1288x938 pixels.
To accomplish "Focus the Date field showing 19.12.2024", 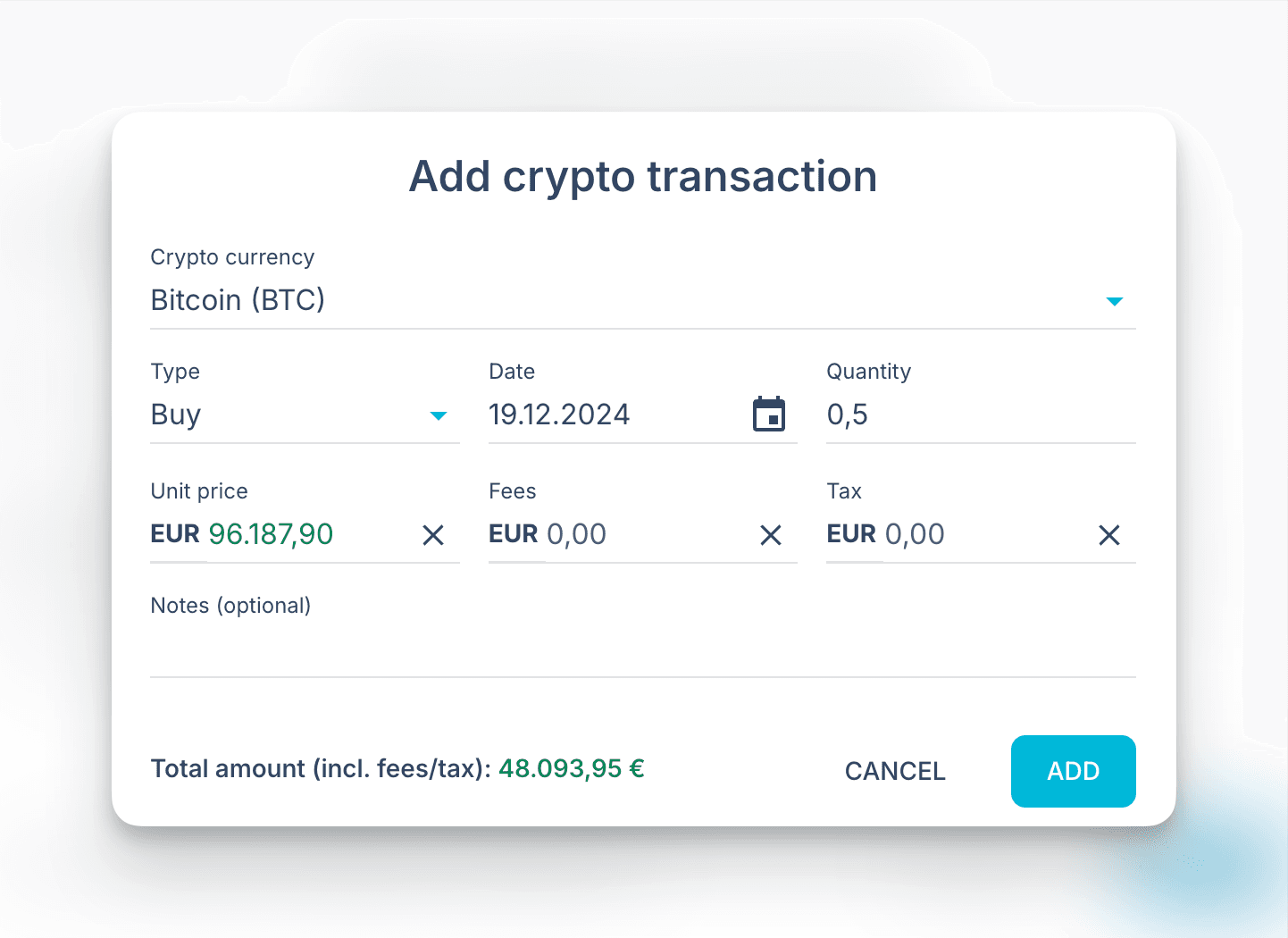I will 559,415.
